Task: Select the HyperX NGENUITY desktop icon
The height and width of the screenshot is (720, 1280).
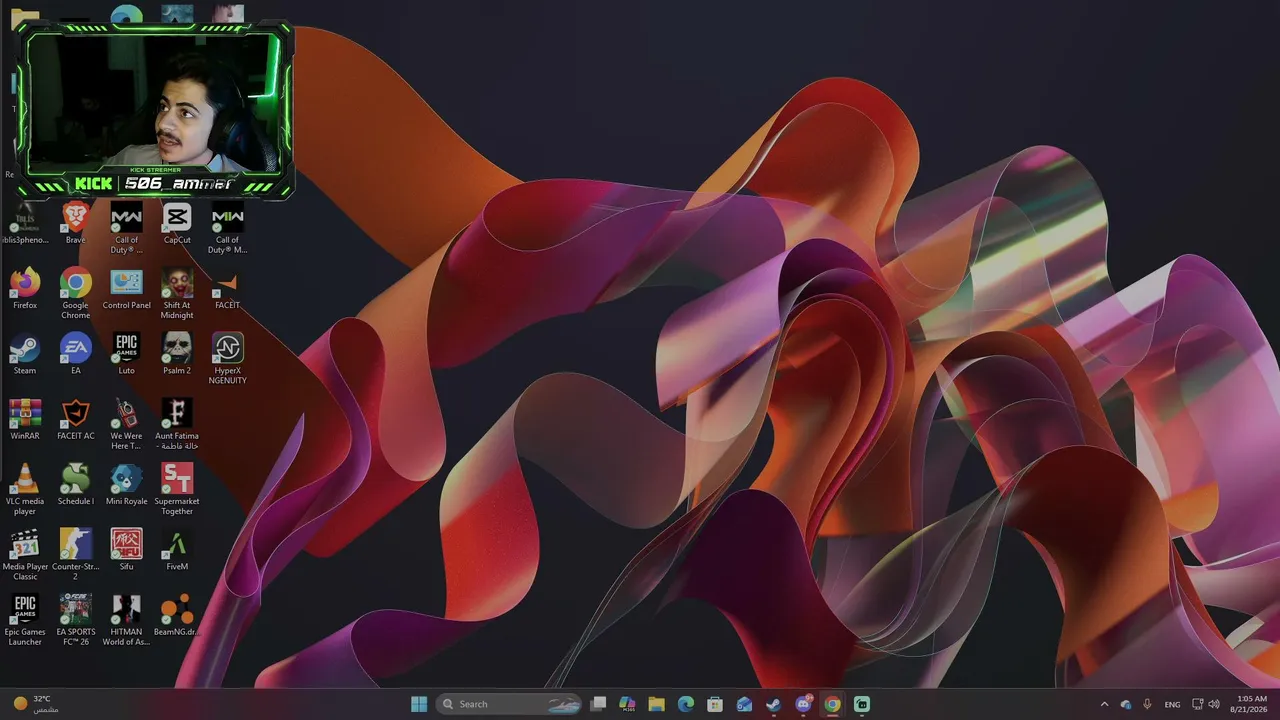Action: (x=227, y=348)
